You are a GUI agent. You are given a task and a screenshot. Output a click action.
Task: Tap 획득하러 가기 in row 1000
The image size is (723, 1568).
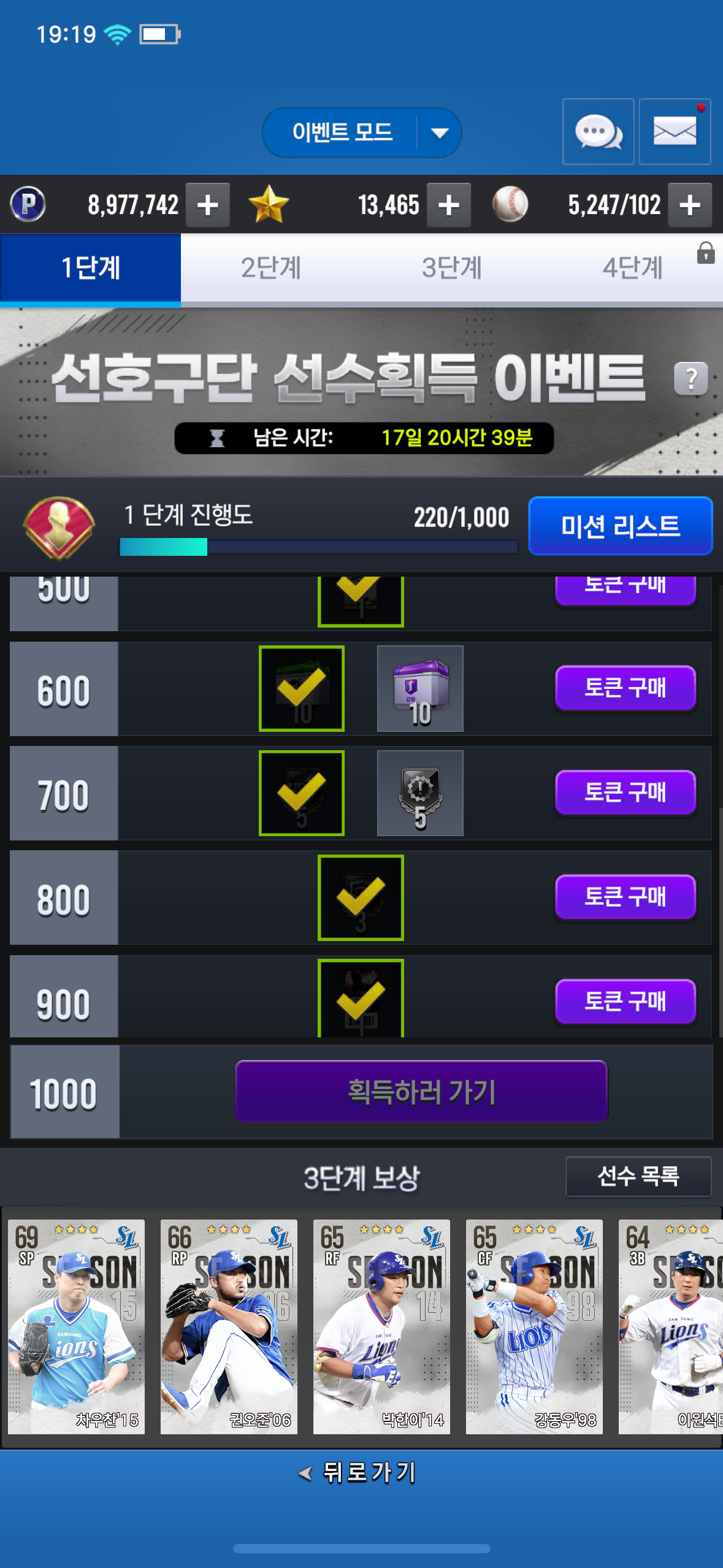421,1091
